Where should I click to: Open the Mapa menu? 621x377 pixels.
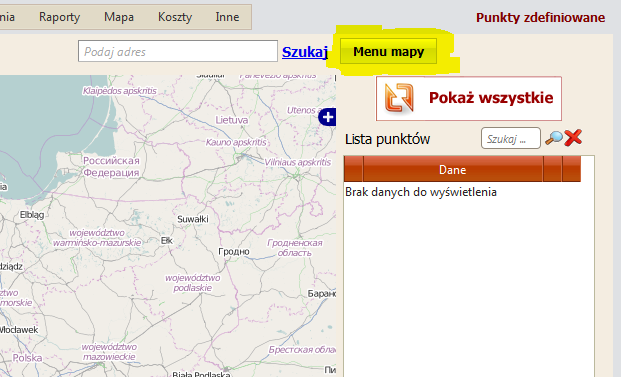119,17
